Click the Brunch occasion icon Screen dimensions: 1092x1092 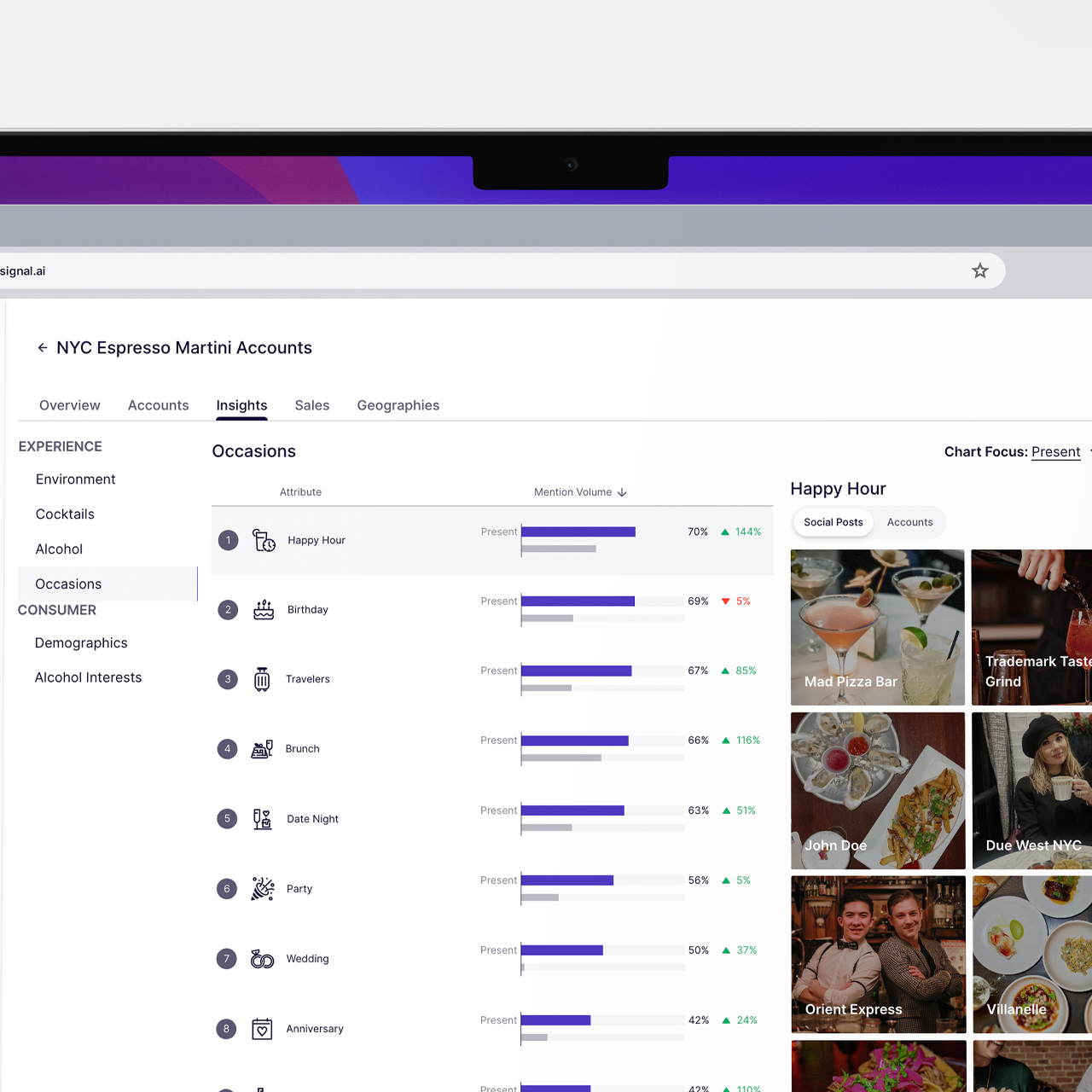[x=262, y=749]
